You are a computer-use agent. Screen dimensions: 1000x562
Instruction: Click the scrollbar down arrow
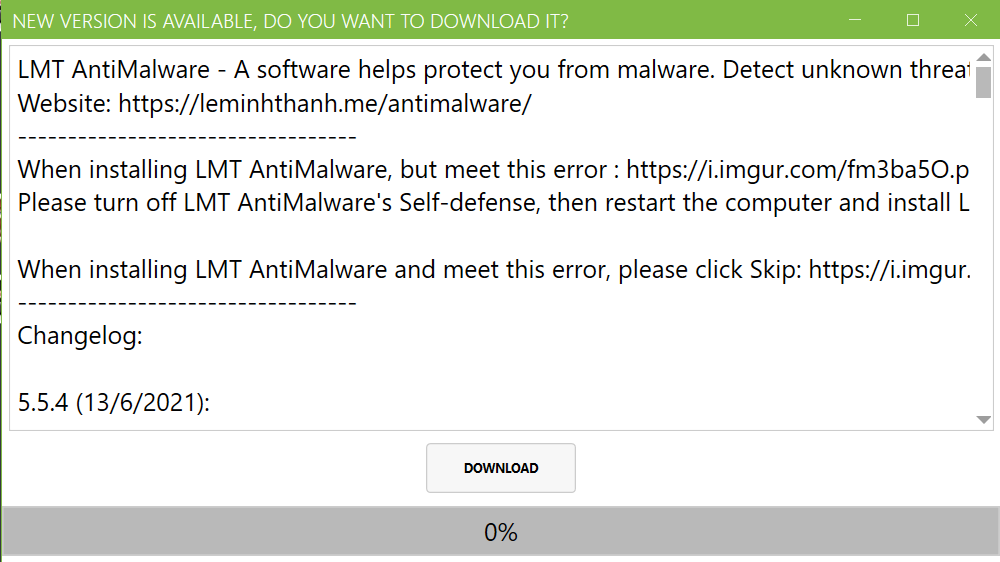point(983,419)
